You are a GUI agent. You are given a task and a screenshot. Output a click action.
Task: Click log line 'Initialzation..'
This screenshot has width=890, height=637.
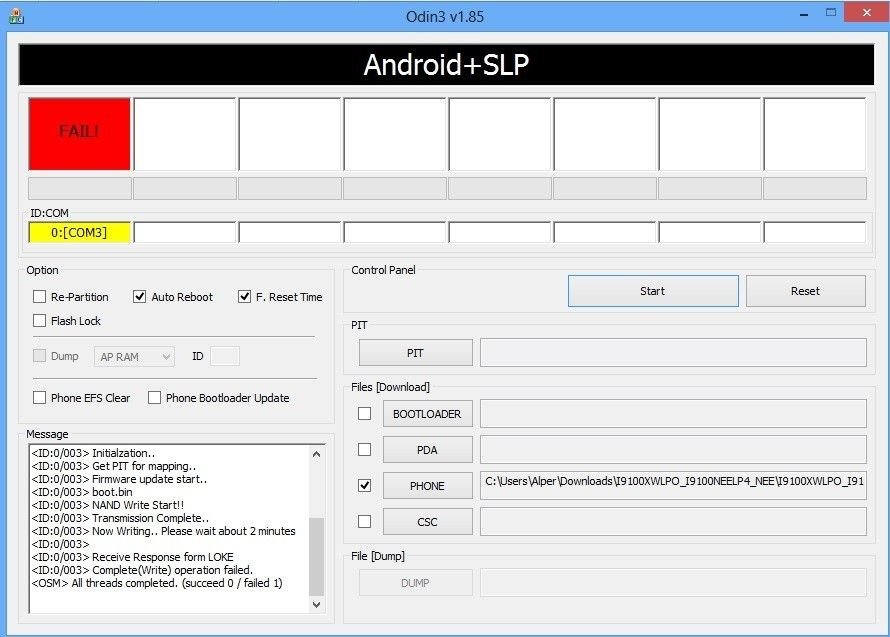(x=93, y=453)
